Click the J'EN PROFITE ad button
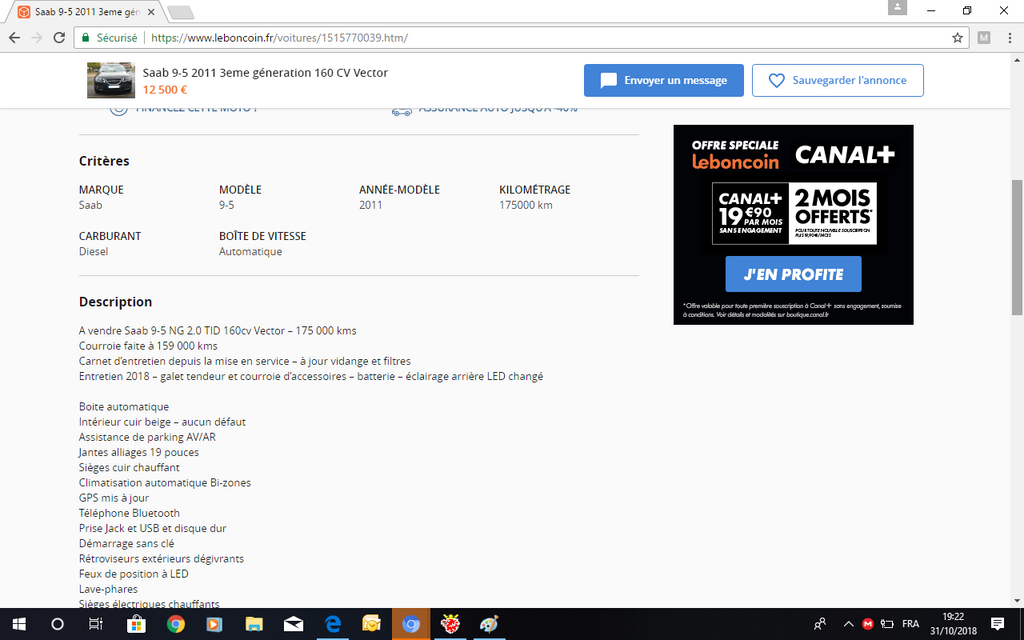1024x640 pixels. click(x=793, y=274)
